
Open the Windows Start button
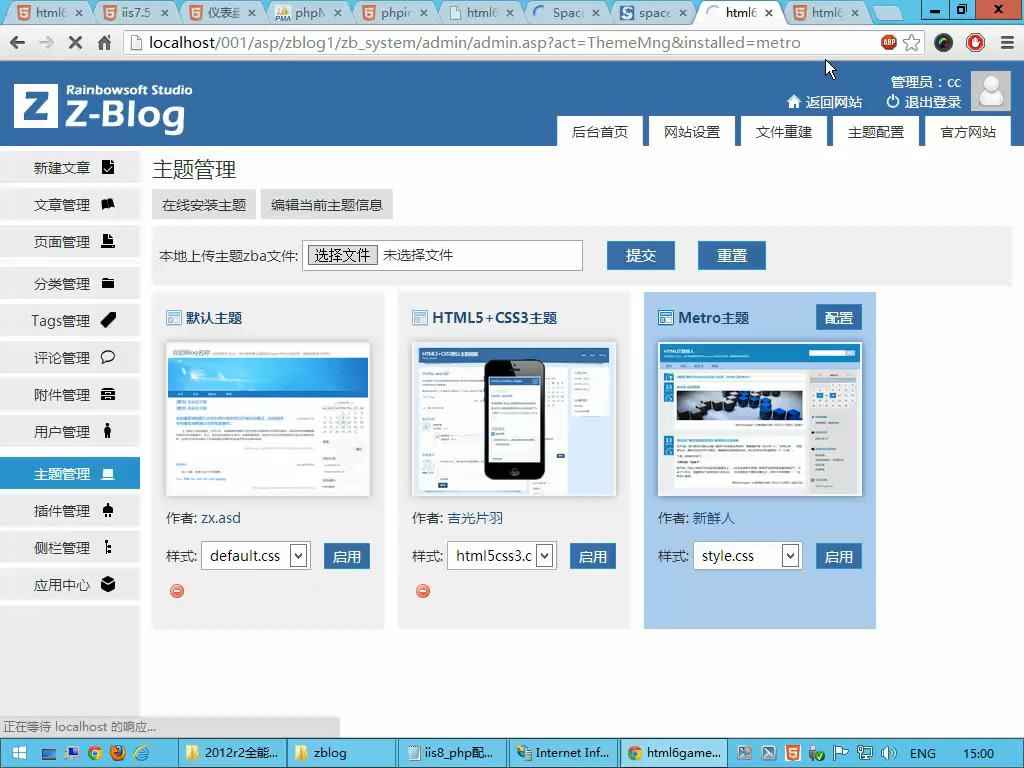pyautogui.click(x=18, y=753)
